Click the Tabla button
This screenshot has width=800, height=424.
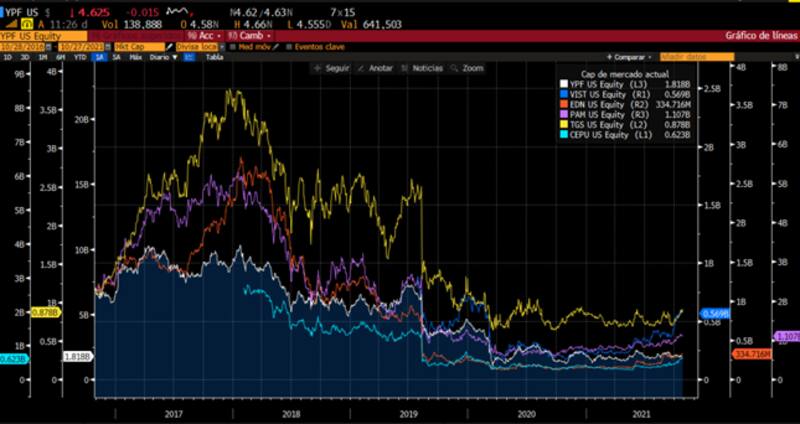coord(213,57)
